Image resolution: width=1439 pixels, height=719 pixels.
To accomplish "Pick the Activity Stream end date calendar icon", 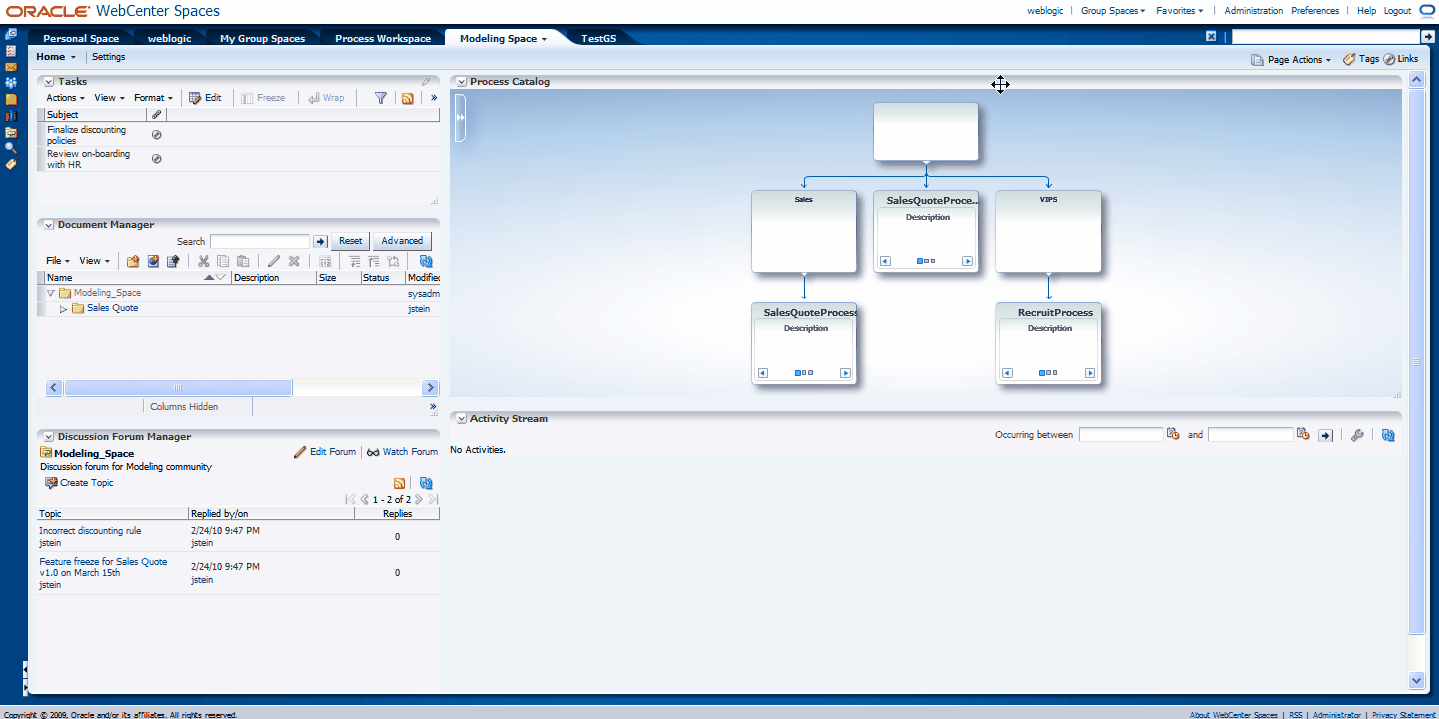I will [x=1303, y=434].
